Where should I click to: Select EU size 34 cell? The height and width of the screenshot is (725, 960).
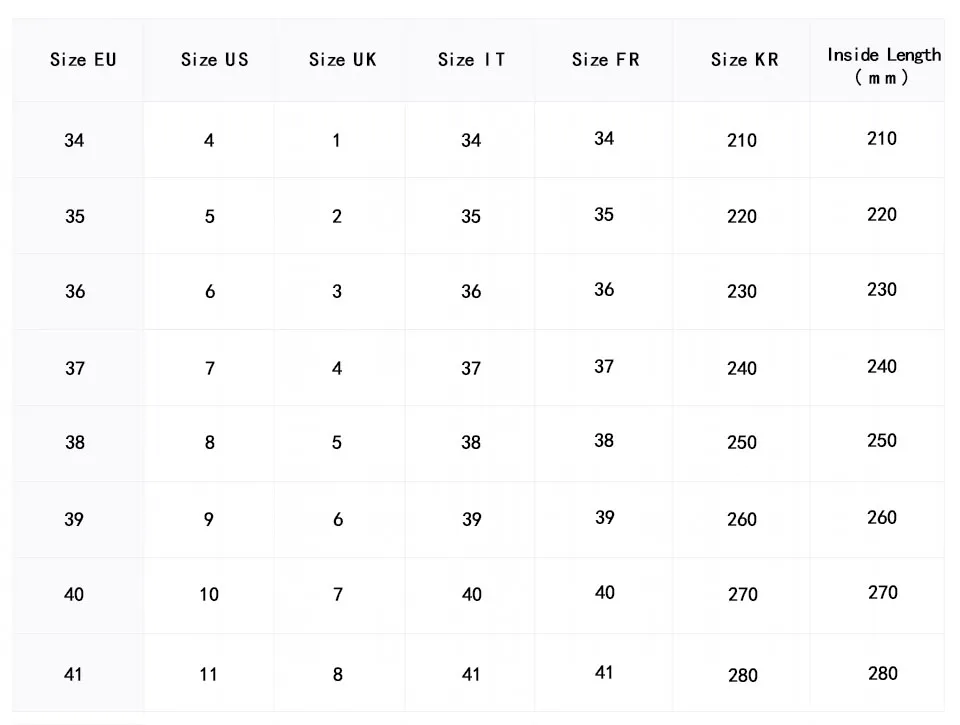[75, 141]
